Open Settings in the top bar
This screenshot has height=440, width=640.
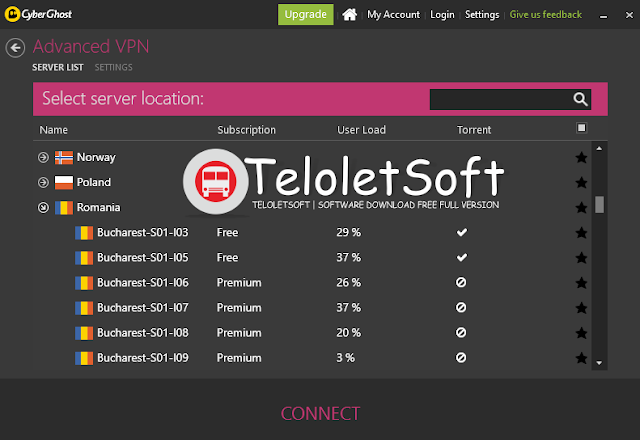pyautogui.click(x=482, y=15)
